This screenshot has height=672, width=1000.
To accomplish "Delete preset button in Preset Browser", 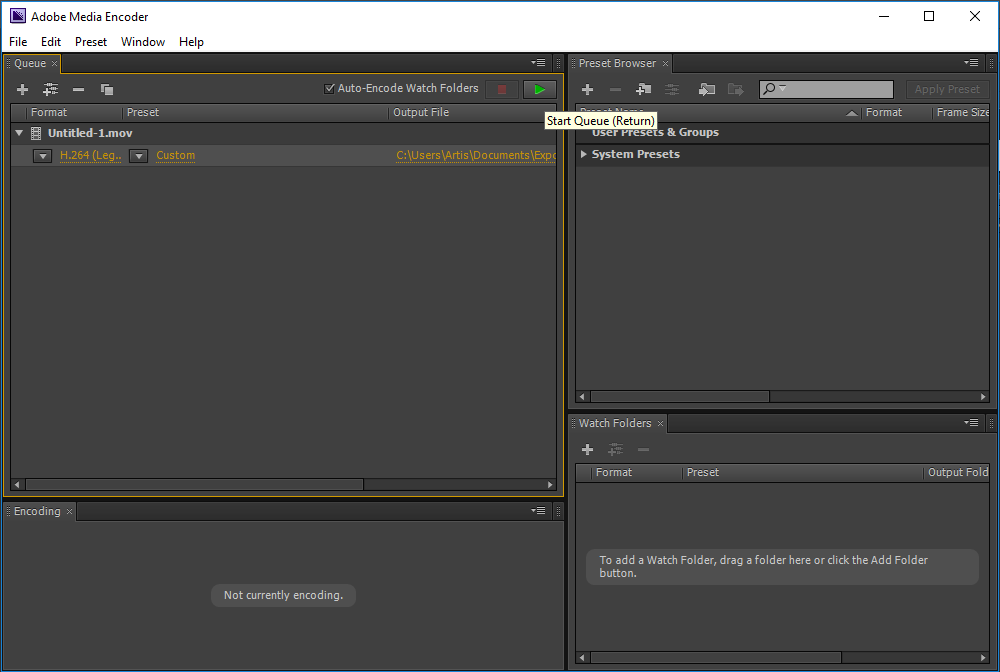I will pos(615,89).
